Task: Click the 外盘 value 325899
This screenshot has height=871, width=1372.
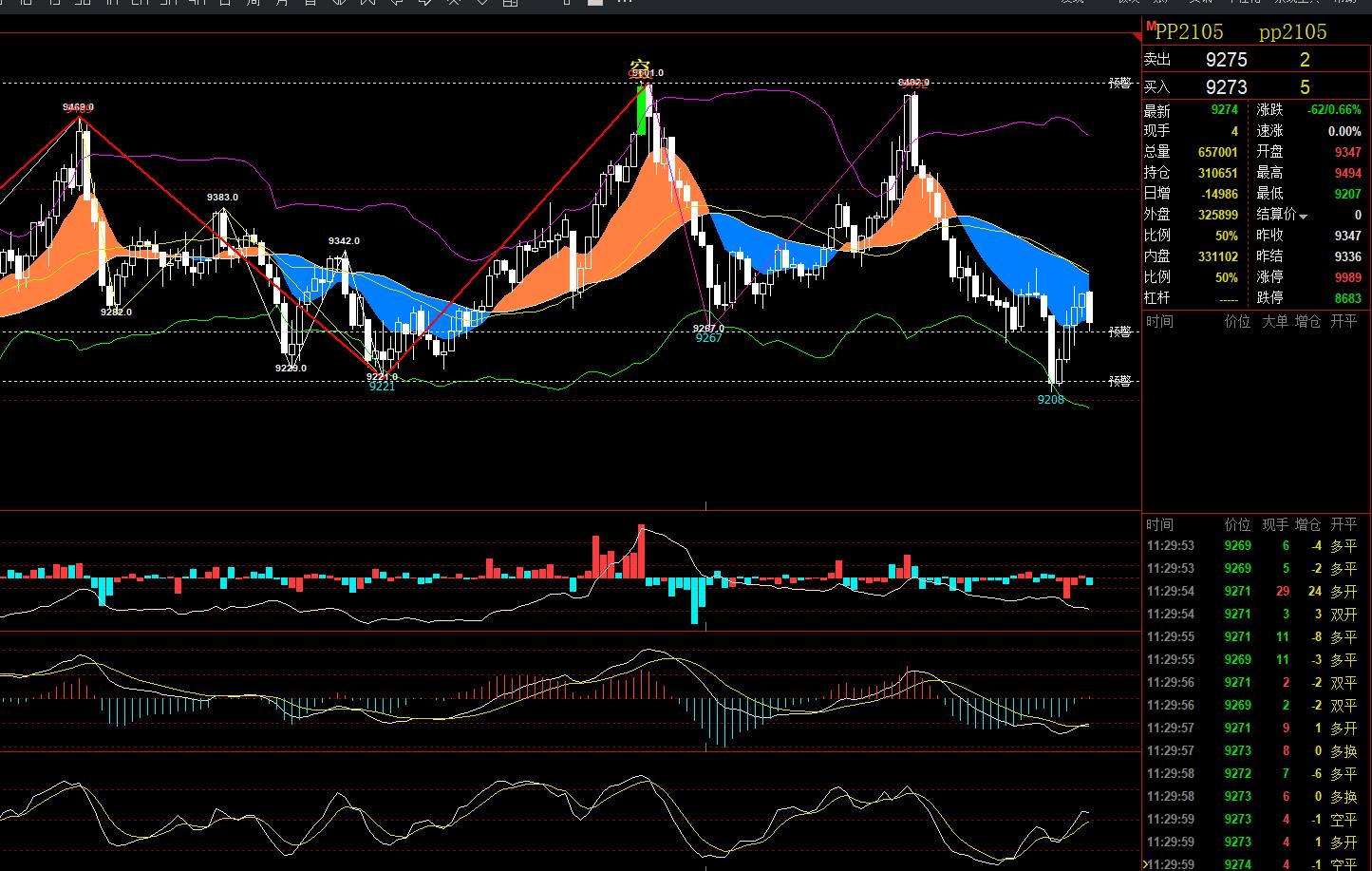Action: coord(1218,215)
